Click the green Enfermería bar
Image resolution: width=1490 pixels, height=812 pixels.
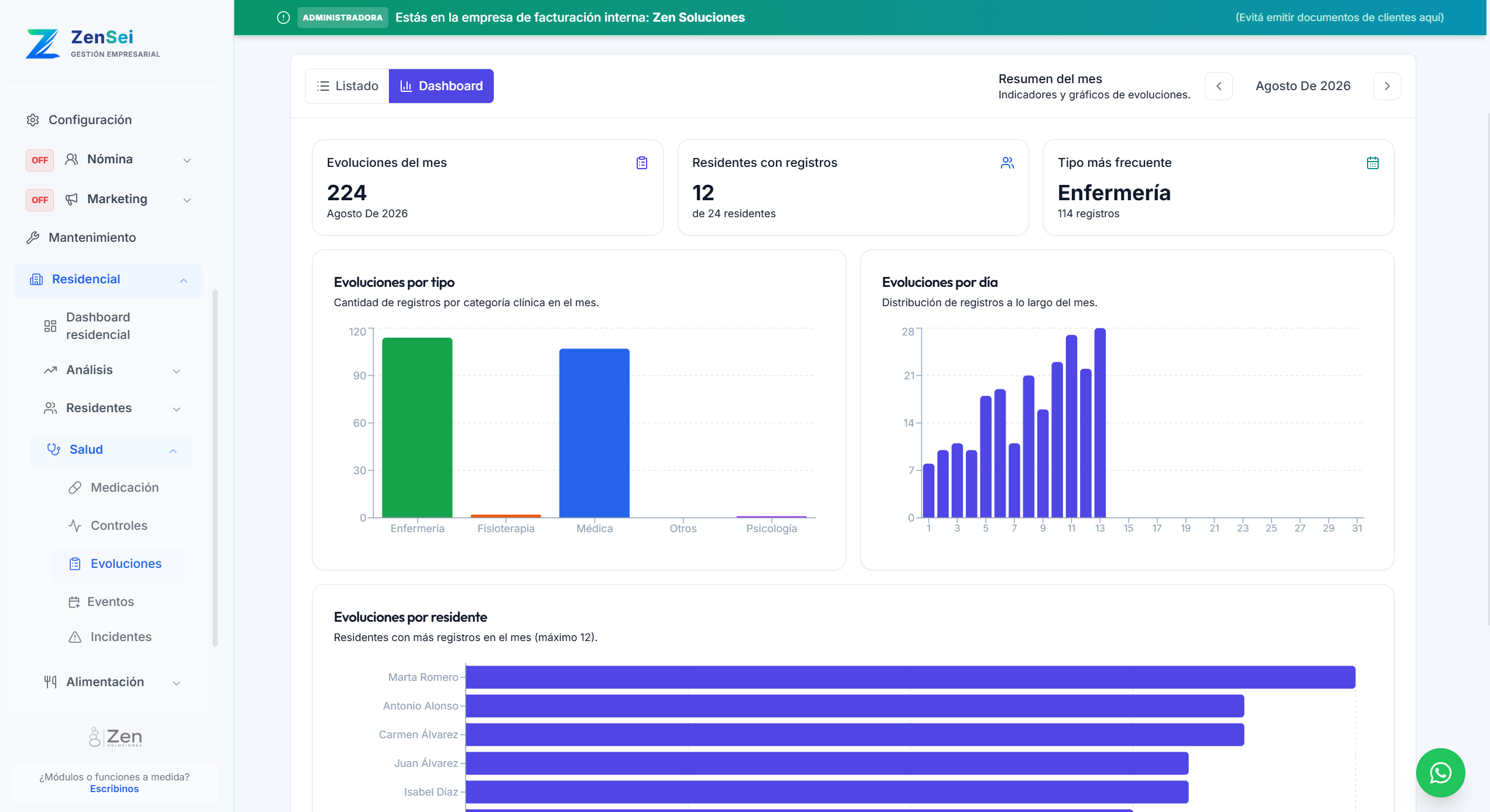(x=417, y=427)
